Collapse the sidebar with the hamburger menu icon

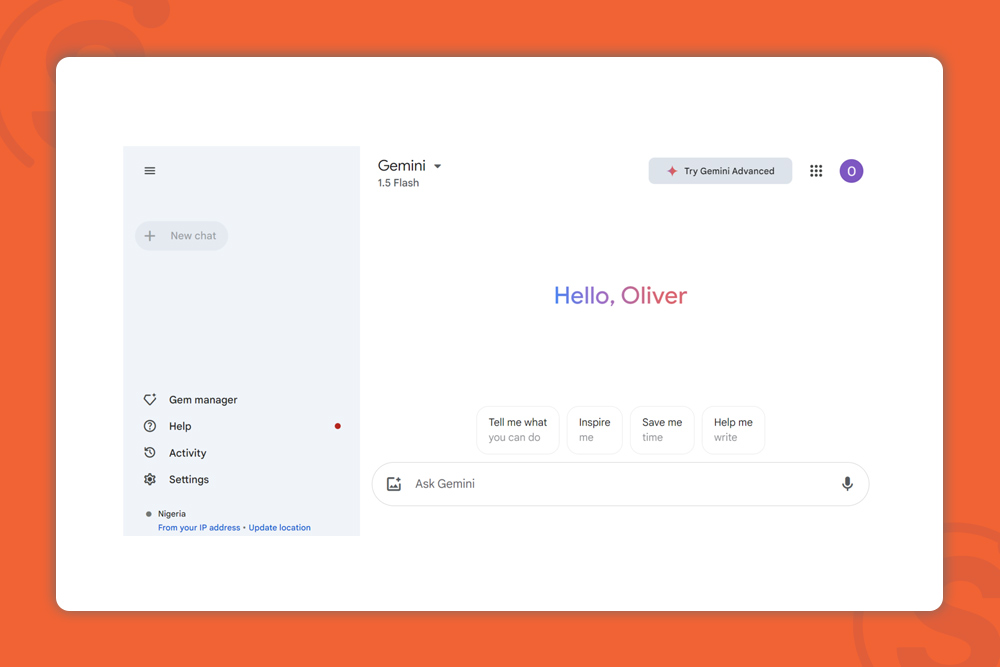click(x=150, y=171)
